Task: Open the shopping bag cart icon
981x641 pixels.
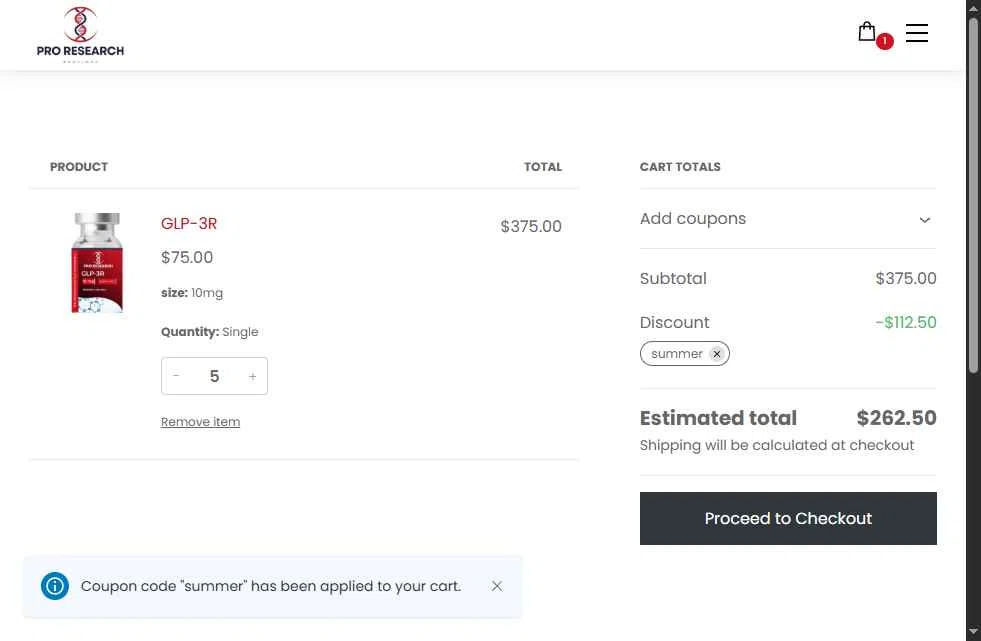Action: point(867,31)
